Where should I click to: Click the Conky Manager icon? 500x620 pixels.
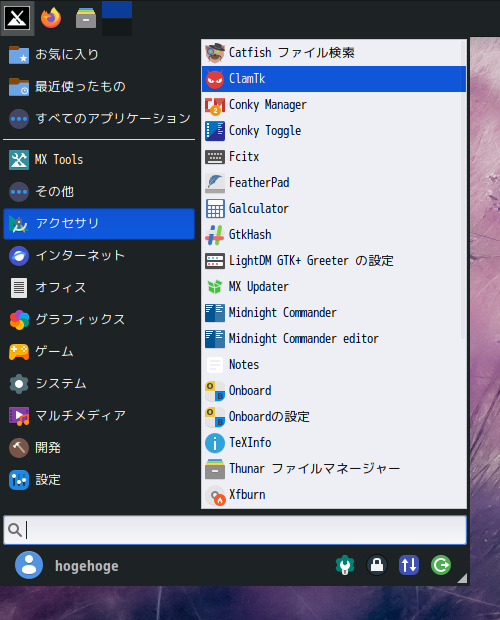(x=215, y=105)
